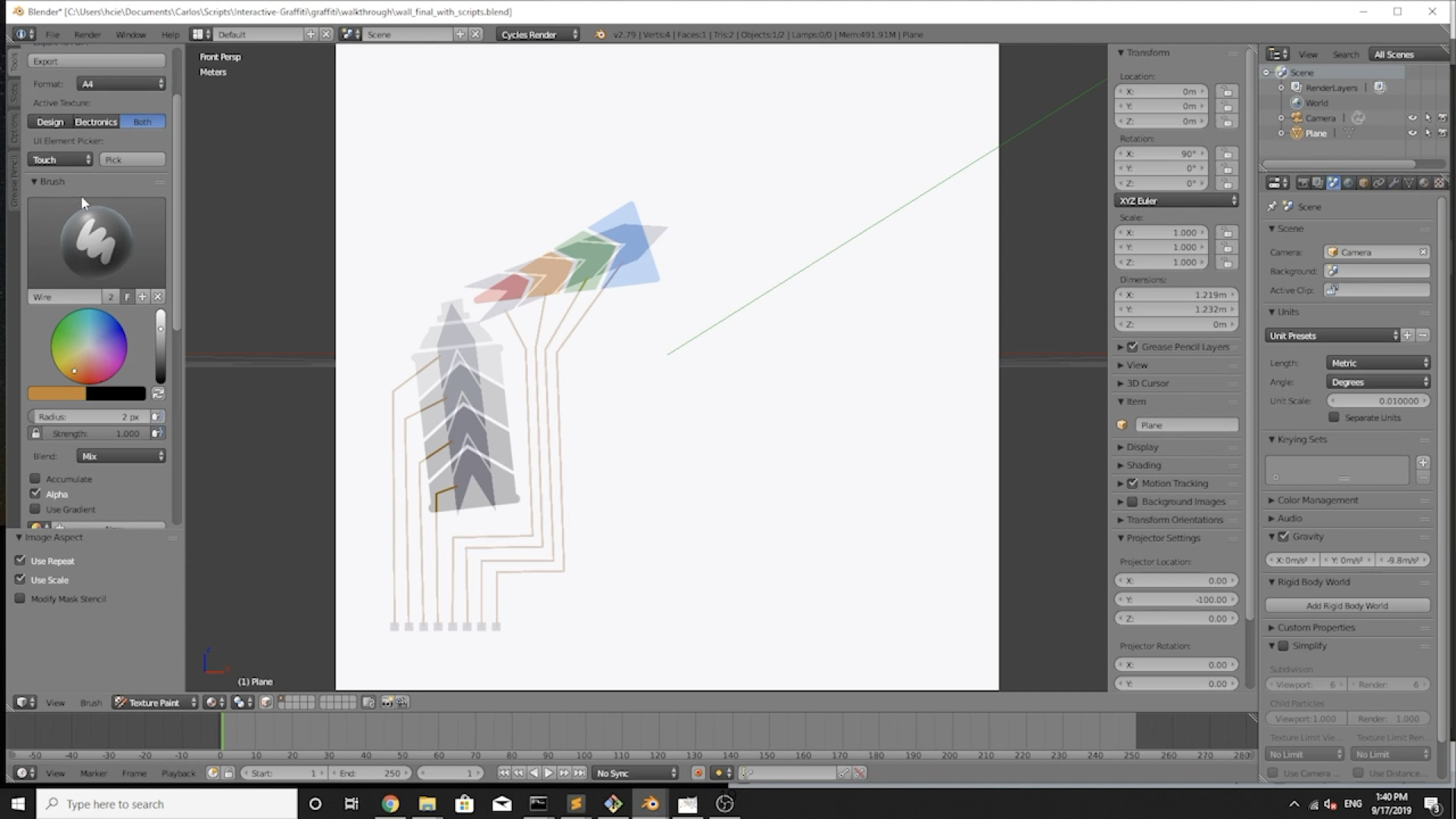Select the Design active texture
The width and height of the screenshot is (1456, 819).
tap(50, 121)
